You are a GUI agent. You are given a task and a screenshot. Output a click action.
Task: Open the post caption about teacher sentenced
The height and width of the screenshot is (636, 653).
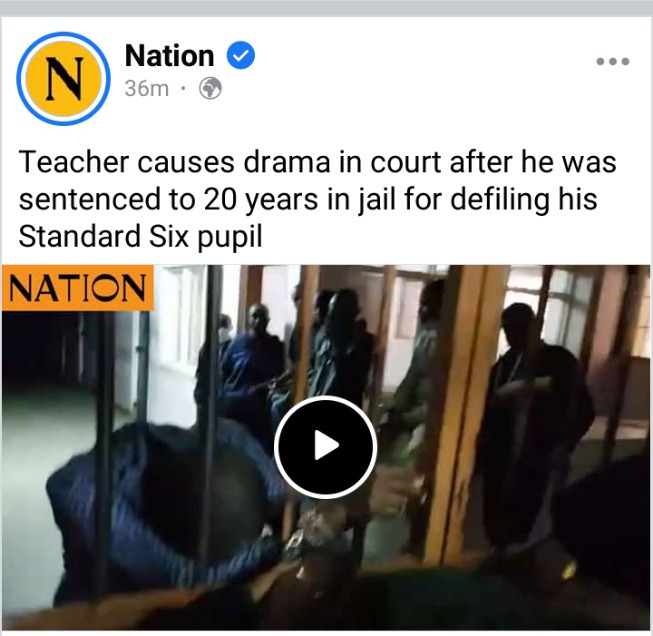[x=317, y=199]
